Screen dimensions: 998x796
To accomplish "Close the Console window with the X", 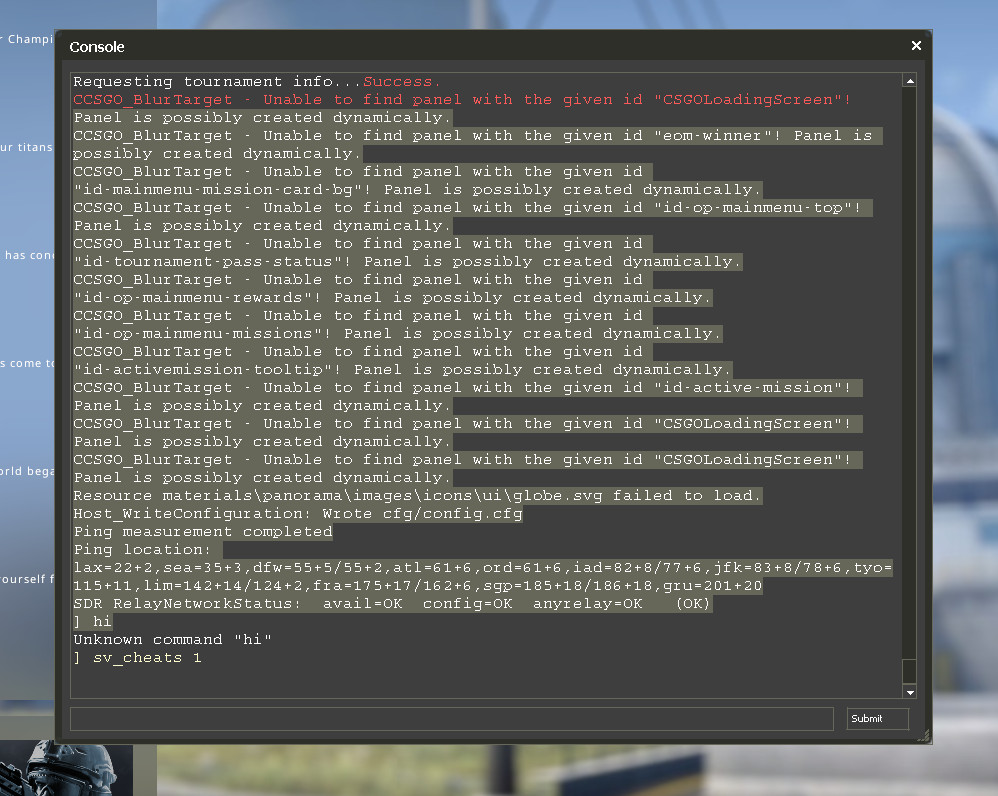I will [x=916, y=46].
